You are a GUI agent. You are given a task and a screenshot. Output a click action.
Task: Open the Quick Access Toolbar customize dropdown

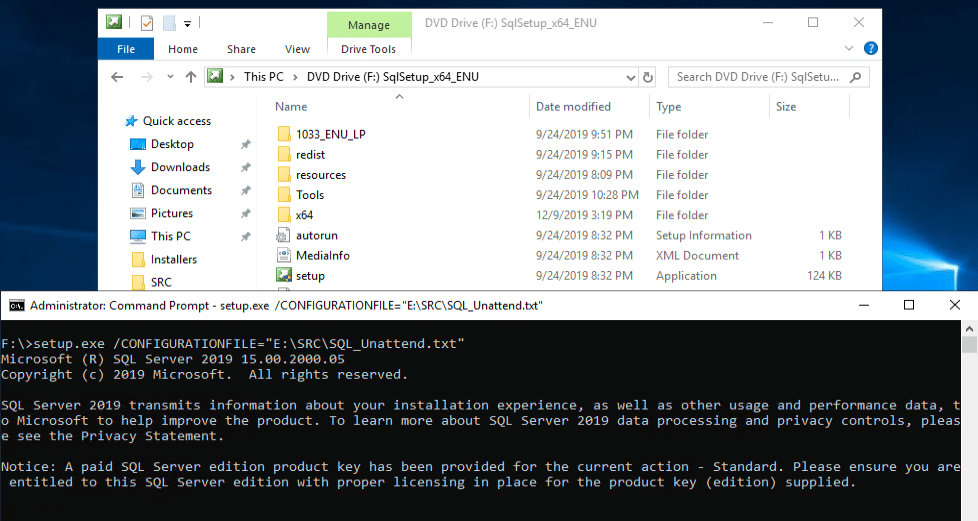pos(188,22)
